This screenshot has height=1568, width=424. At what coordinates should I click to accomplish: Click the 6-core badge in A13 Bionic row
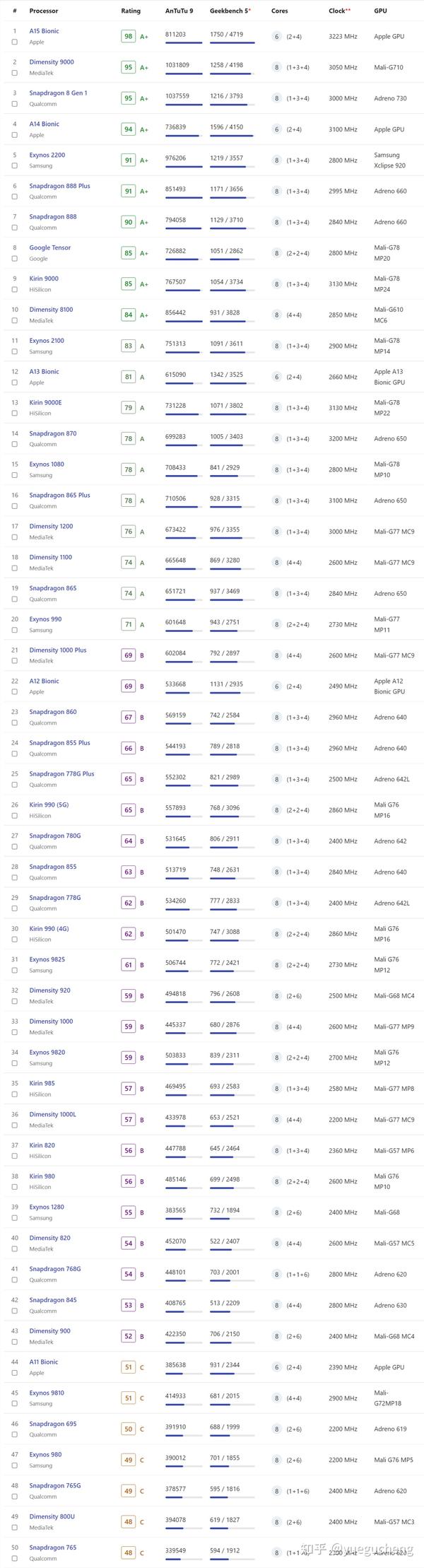[x=277, y=377]
